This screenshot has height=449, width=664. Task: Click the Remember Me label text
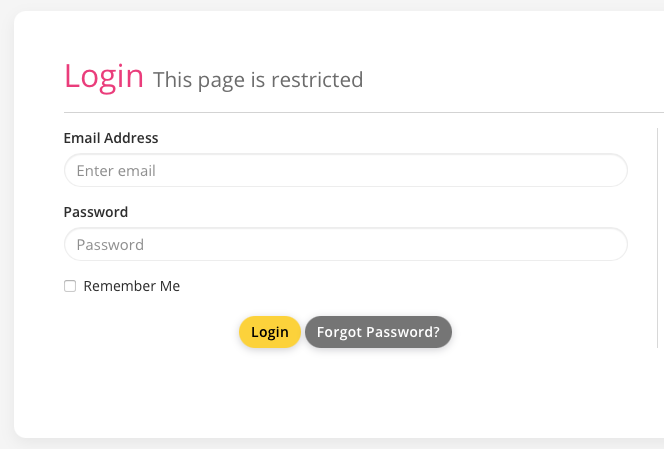(132, 286)
